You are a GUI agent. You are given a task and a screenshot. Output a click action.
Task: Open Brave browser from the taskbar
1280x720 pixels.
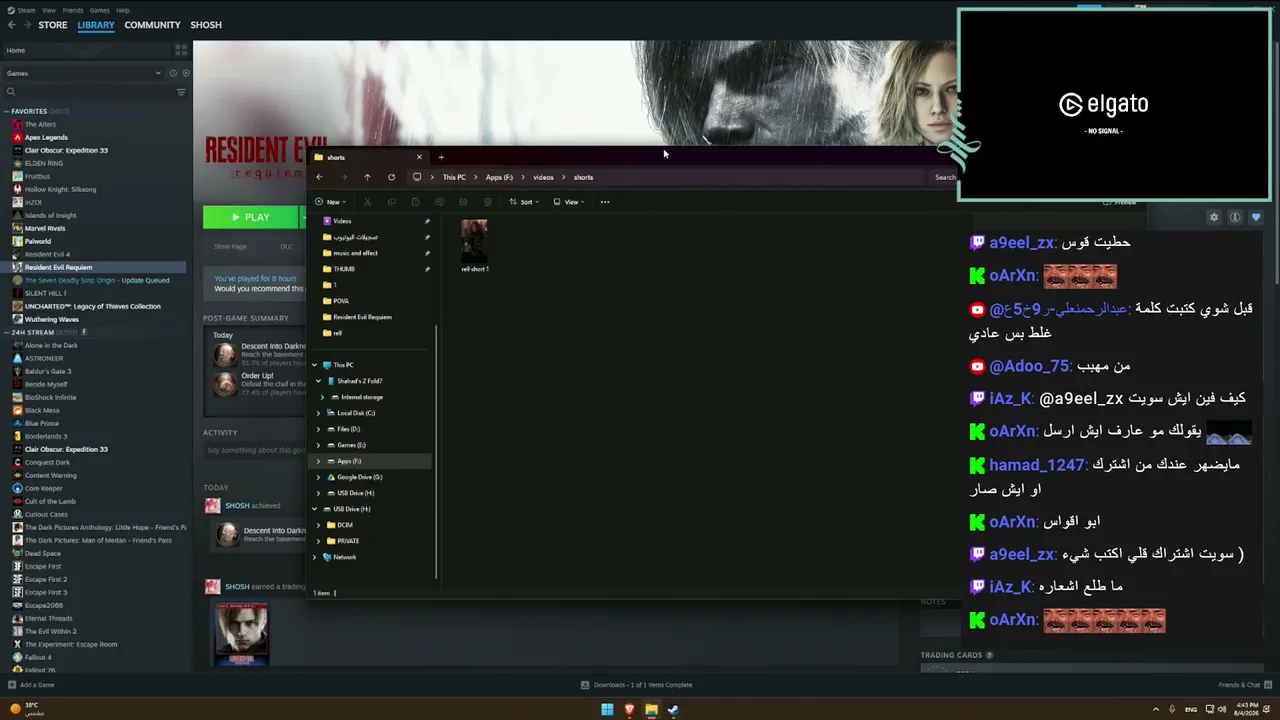coord(629,710)
